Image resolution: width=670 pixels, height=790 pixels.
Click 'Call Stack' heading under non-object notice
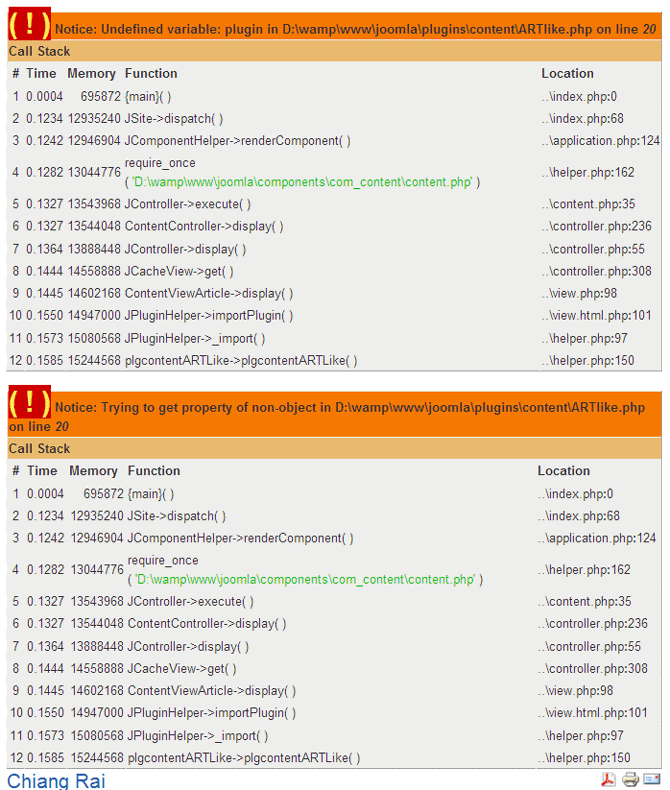(x=39, y=448)
